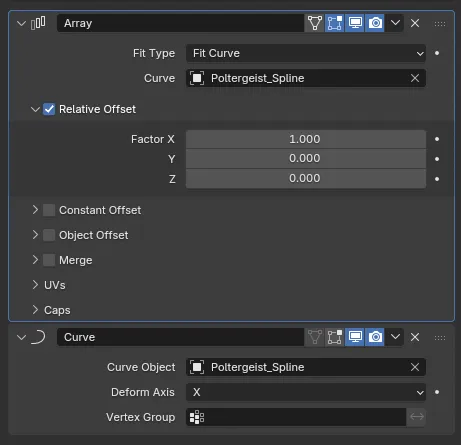
Task: Clear Poltergeist_Spline from Array Curve field
Action: tap(415, 78)
